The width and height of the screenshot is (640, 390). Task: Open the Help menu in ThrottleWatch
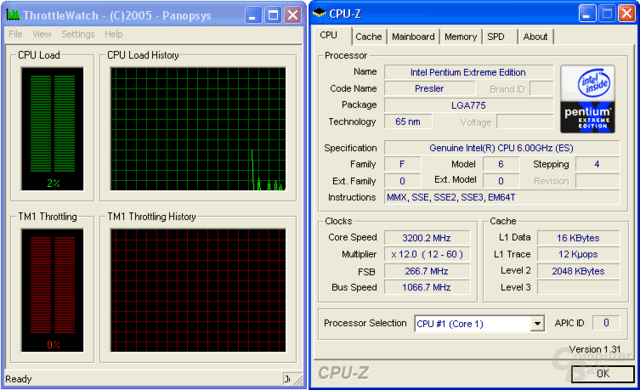pyautogui.click(x=113, y=34)
